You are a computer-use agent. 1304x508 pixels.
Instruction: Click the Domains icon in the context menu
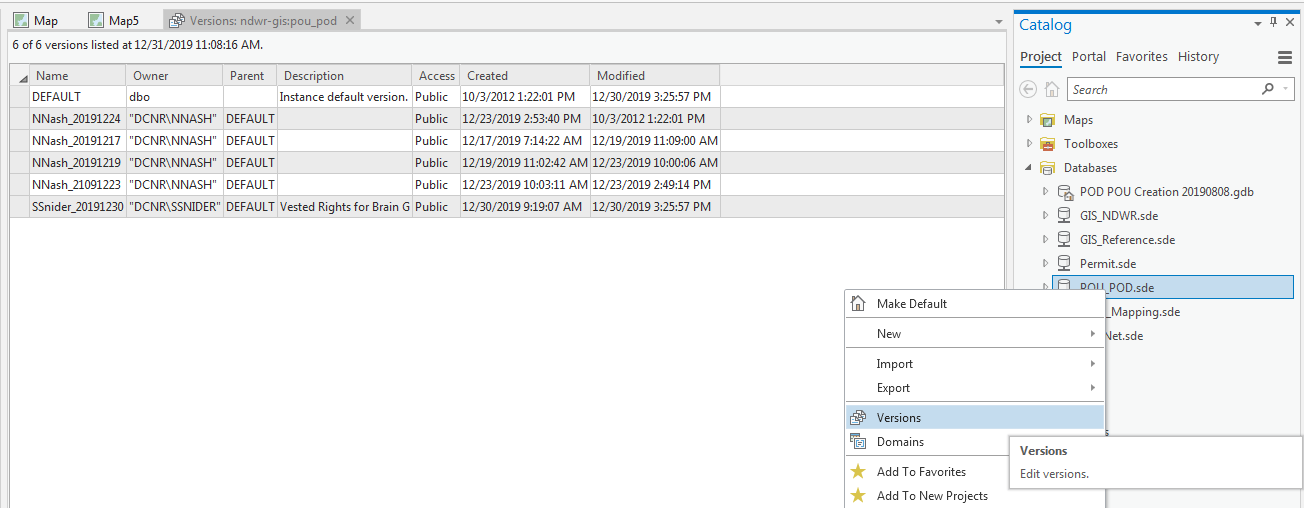858,442
